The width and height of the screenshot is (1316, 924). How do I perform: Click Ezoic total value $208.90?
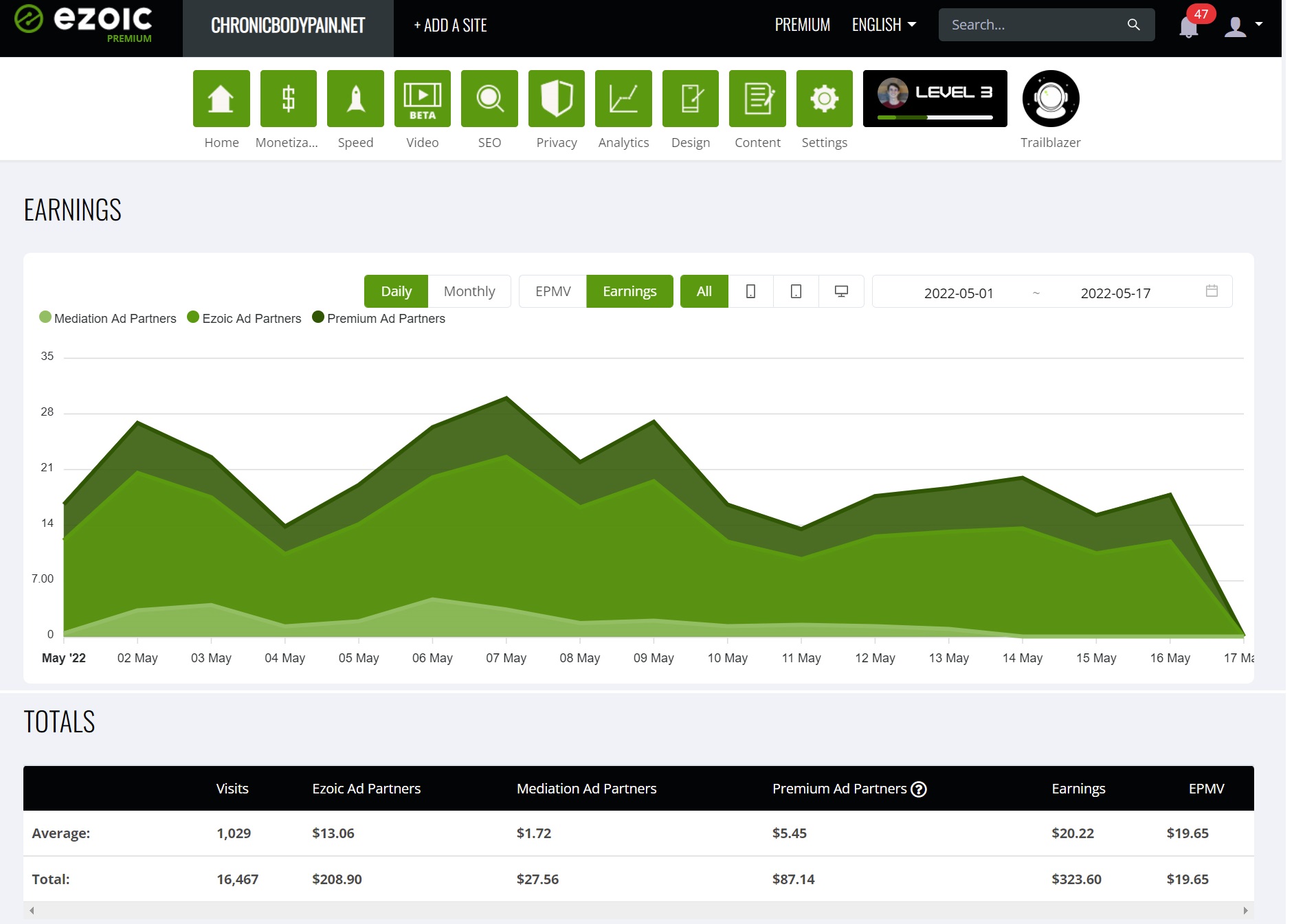pyautogui.click(x=337, y=879)
